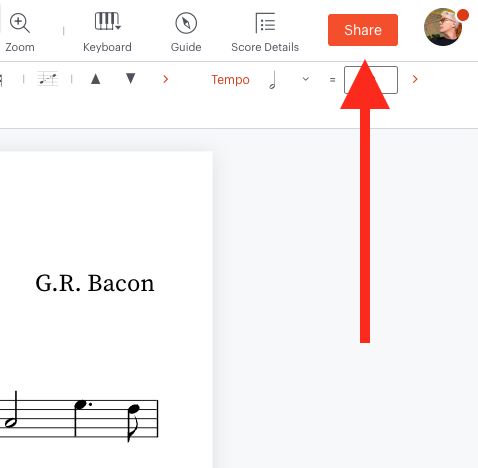Click the orange notification dot on avatar

coord(463,15)
